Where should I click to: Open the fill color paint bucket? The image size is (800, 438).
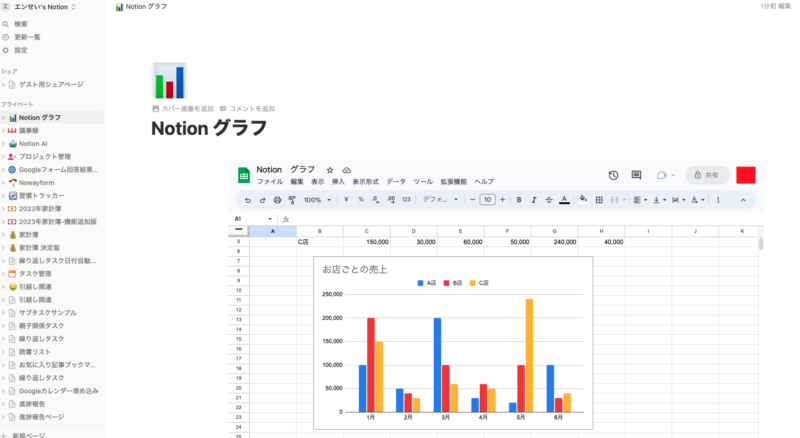(583, 199)
